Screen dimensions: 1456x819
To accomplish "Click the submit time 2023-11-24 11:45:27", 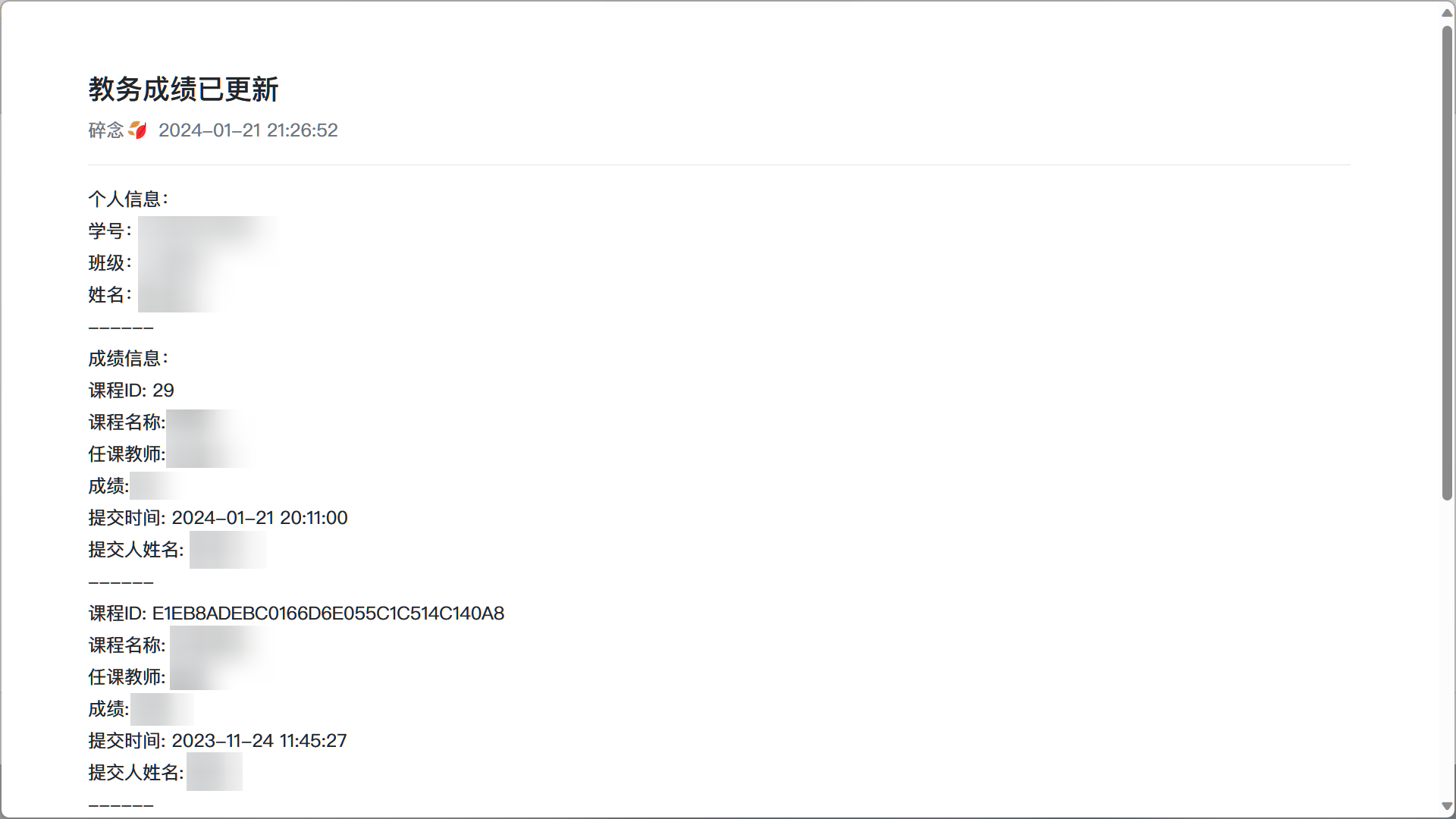I will point(259,741).
